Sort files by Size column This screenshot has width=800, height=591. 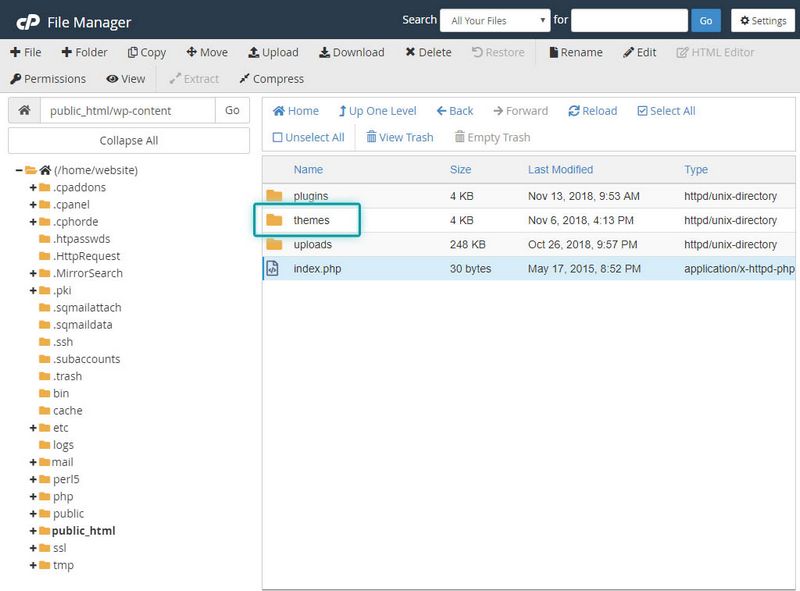[x=460, y=169]
